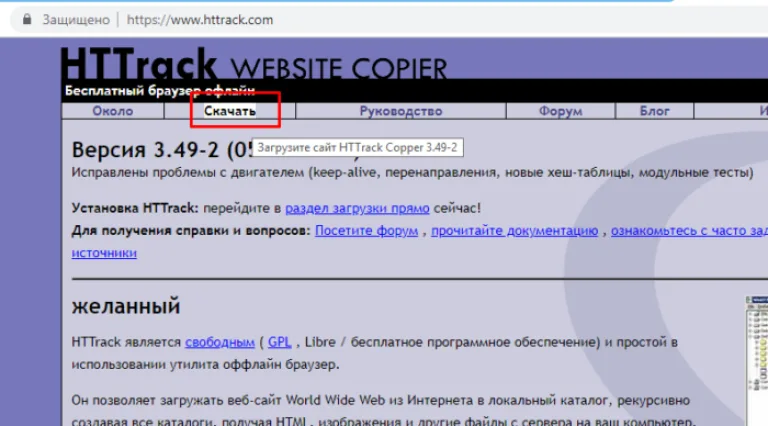Screen dimensions: 768x426
Task: Click the 'Бесплатный браузер офлайн' tagline
Action: [160, 91]
